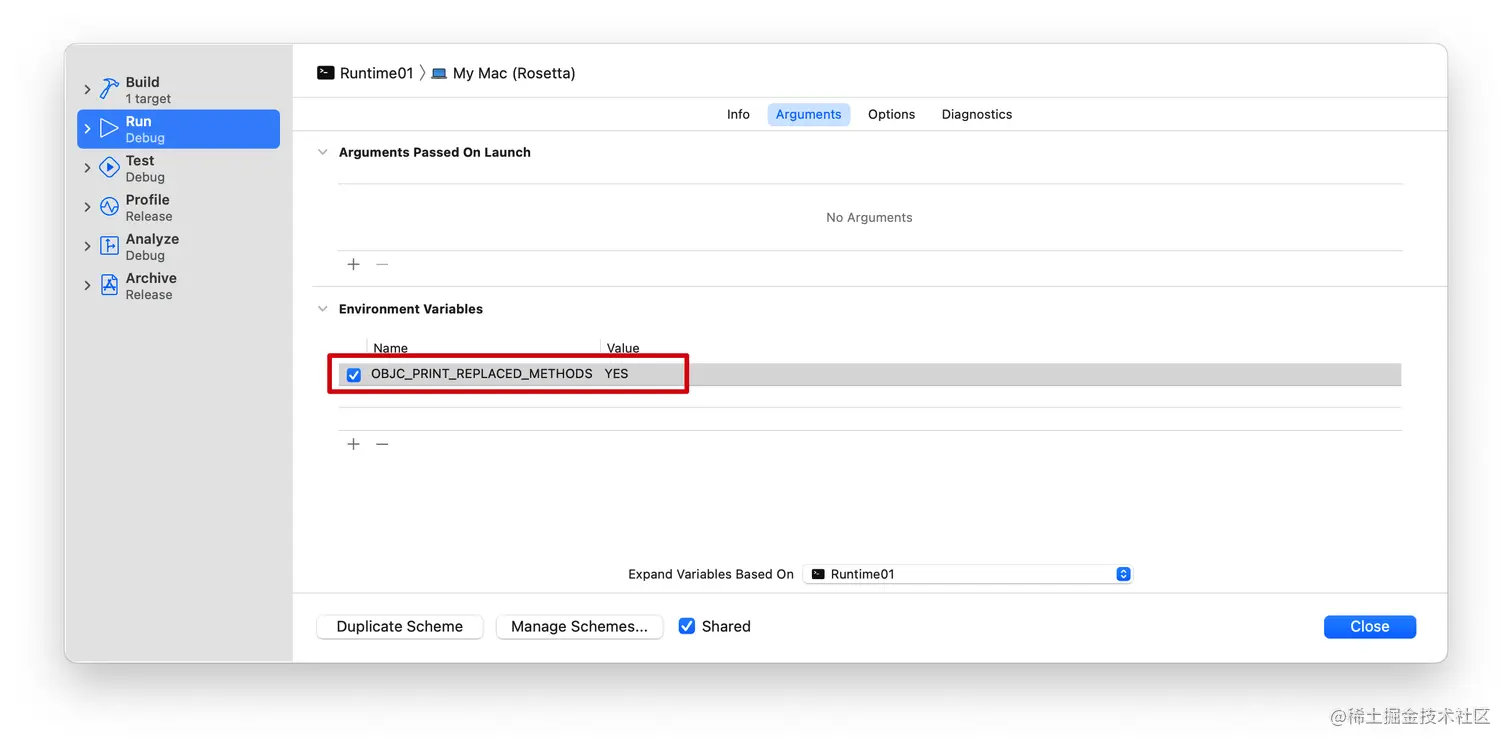
Task: Click the Analyze icon in sidebar
Action: pyautogui.click(x=109, y=246)
